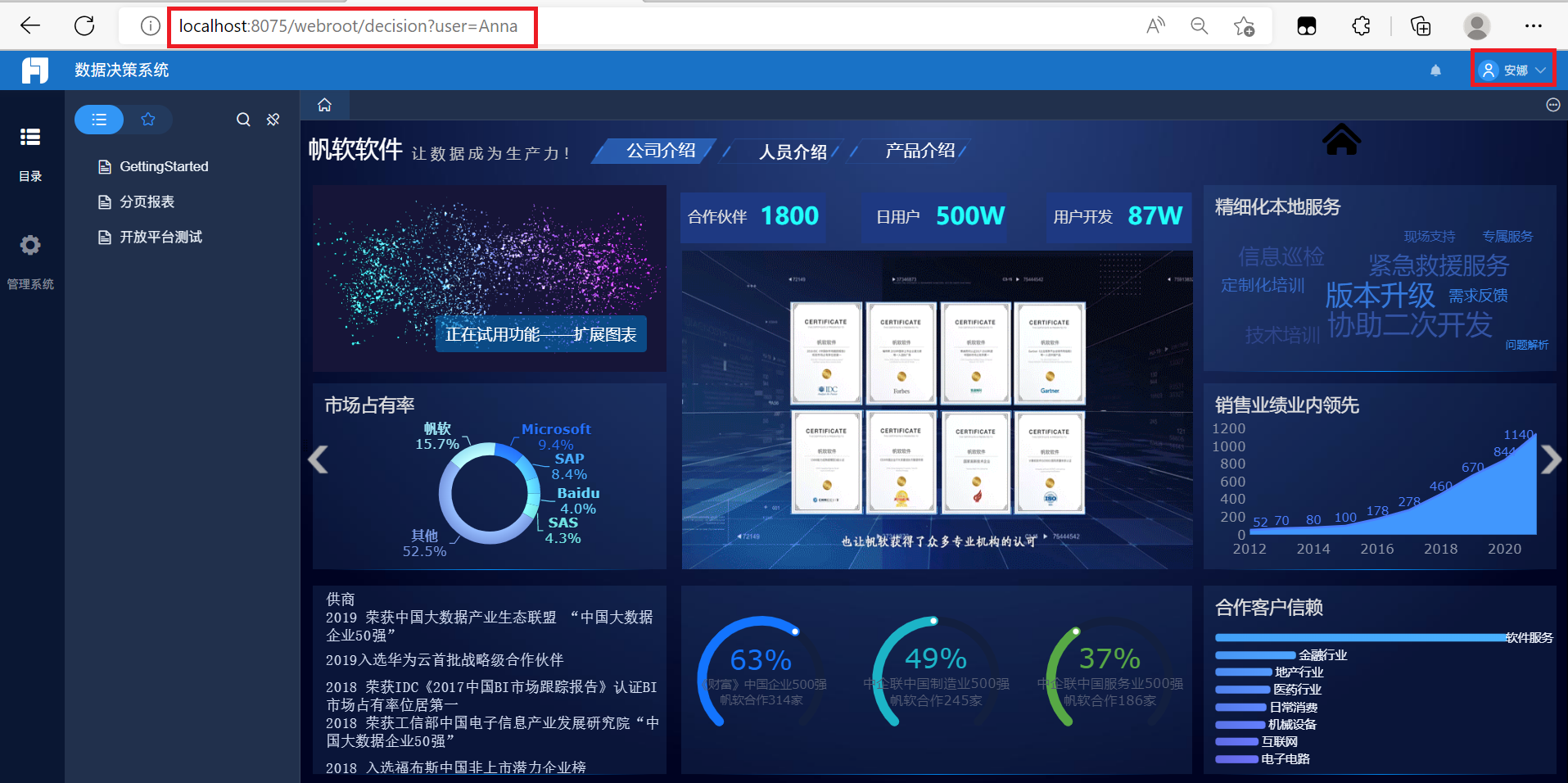Open the Read Aloud tool
Image resolution: width=1568 pixels, height=783 pixels.
pyautogui.click(x=1155, y=26)
